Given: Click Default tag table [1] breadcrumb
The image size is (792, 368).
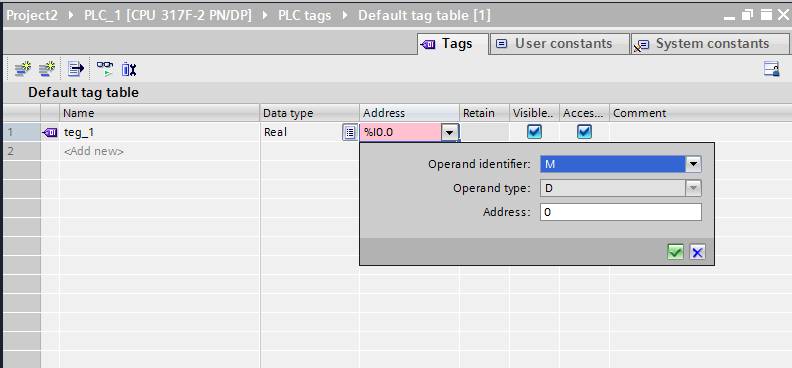Looking at the screenshot, I should click(x=424, y=16).
